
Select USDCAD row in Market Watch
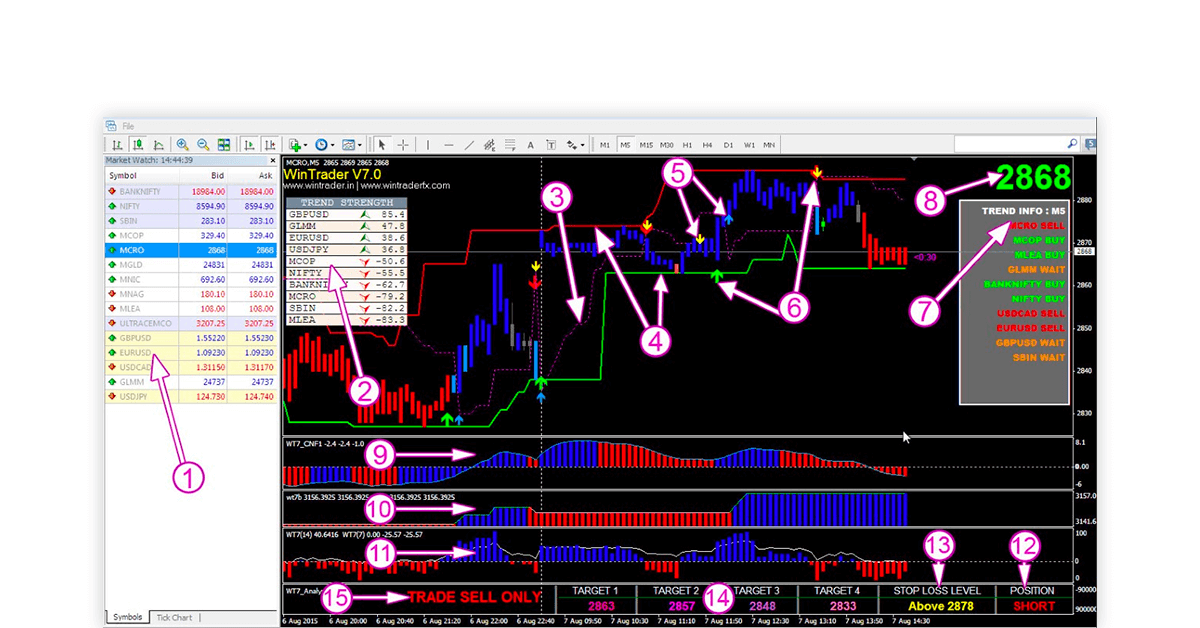click(x=192, y=367)
